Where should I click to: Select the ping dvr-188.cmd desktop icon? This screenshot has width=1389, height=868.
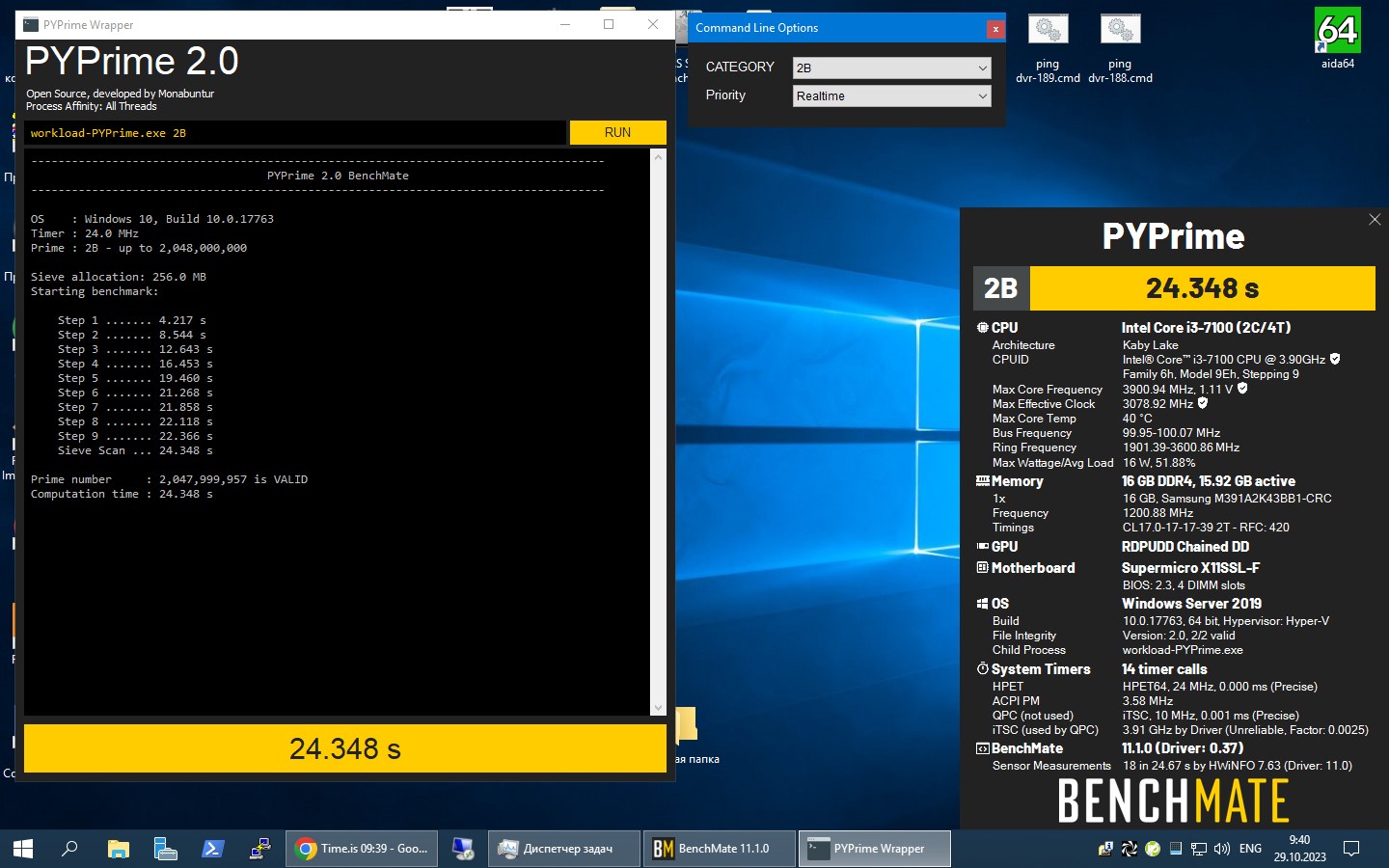(1120, 49)
